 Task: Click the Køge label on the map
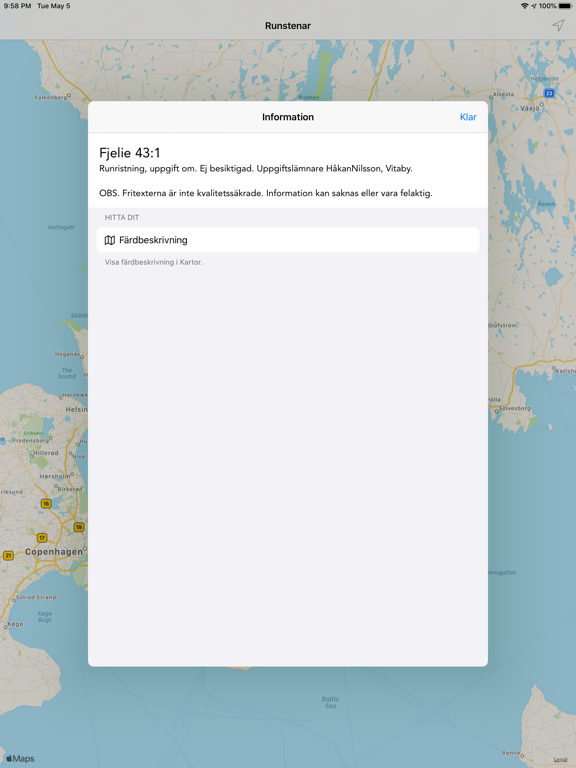coord(15,624)
